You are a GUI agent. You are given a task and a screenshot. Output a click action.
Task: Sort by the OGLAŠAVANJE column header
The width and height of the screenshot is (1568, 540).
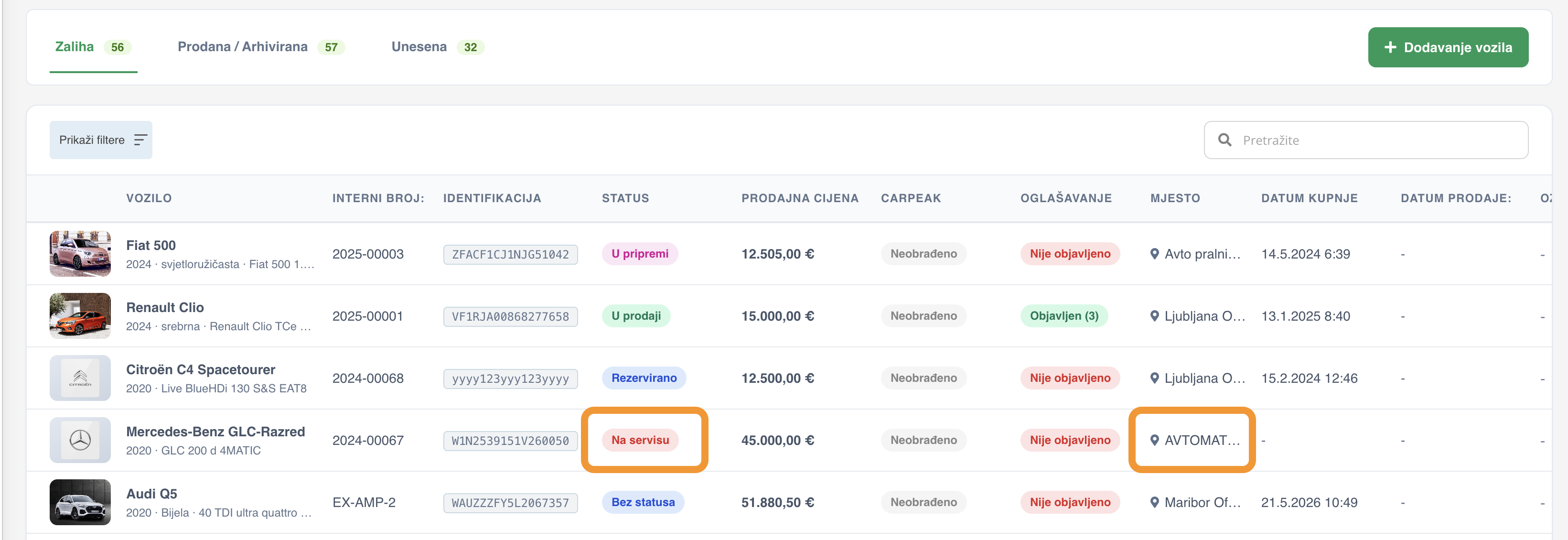(1066, 198)
